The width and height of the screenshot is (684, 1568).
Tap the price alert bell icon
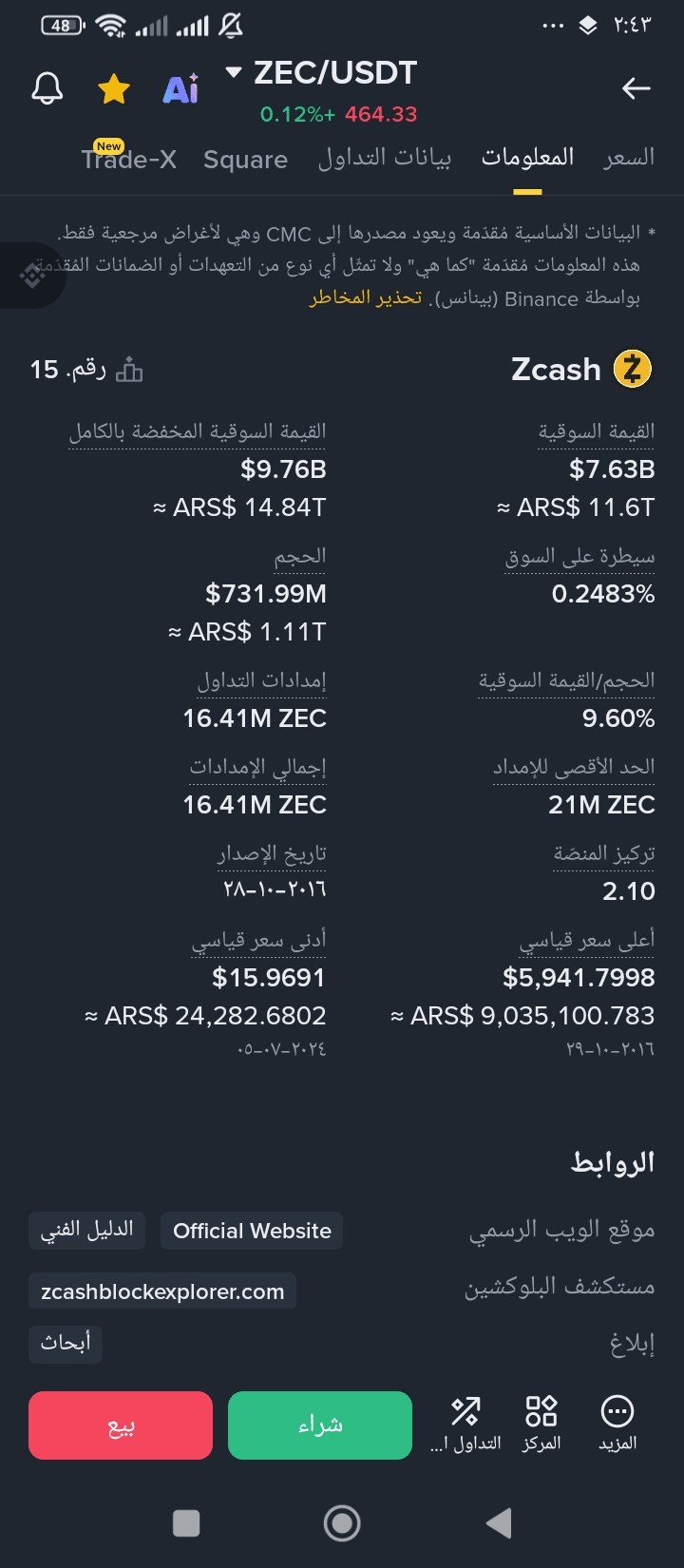pyautogui.click(x=47, y=89)
